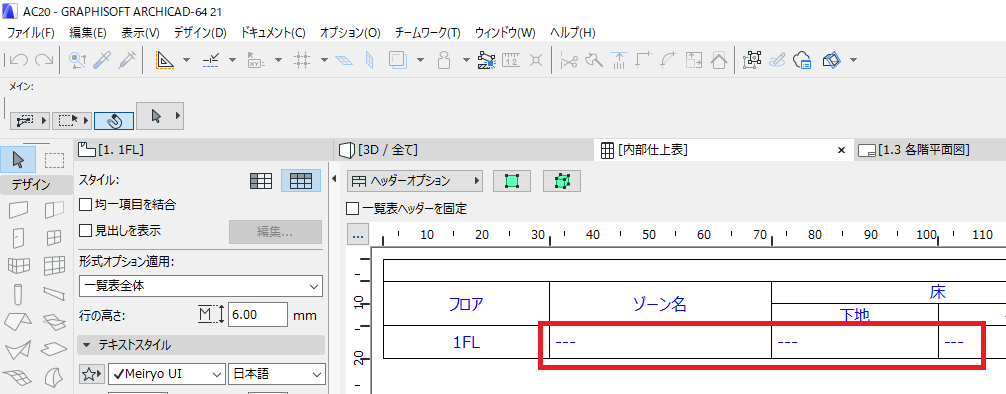This screenshot has width=1006, height=394.
Task: Select the Wall tool in toolbox
Action: coord(19,209)
